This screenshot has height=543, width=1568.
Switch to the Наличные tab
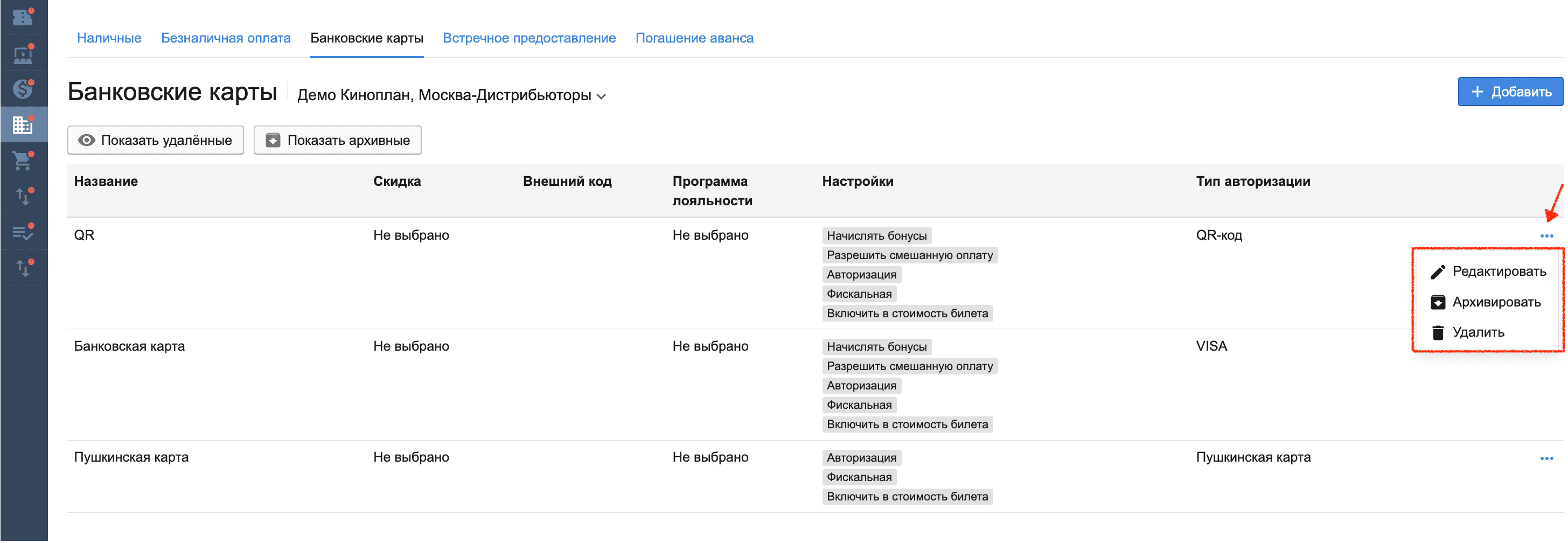click(x=109, y=38)
